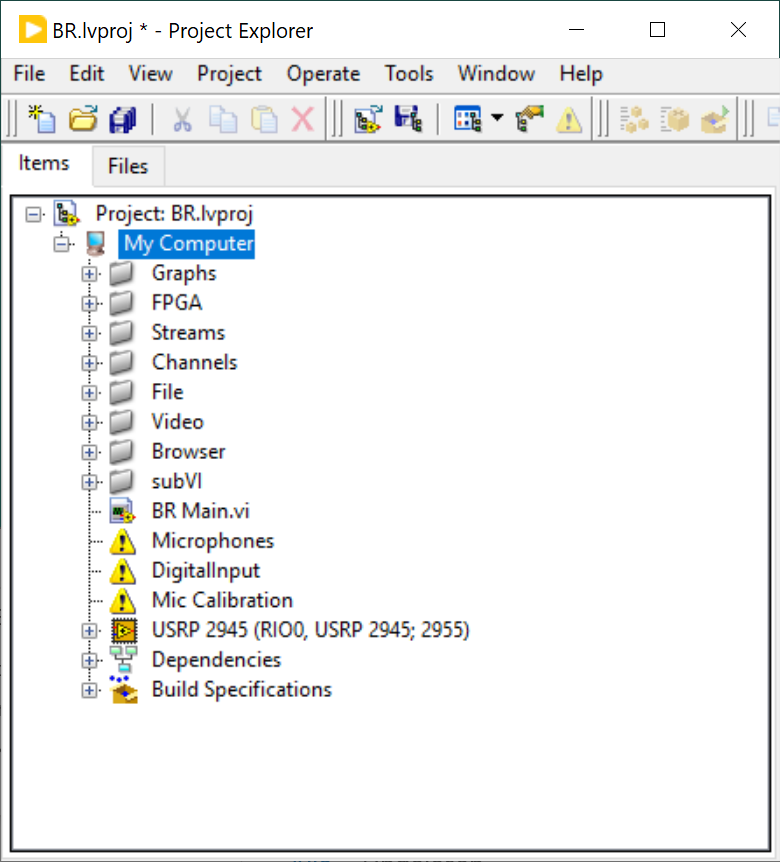The width and height of the screenshot is (780, 862).
Task: Switch to the Files tab
Action: pos(128,167)
